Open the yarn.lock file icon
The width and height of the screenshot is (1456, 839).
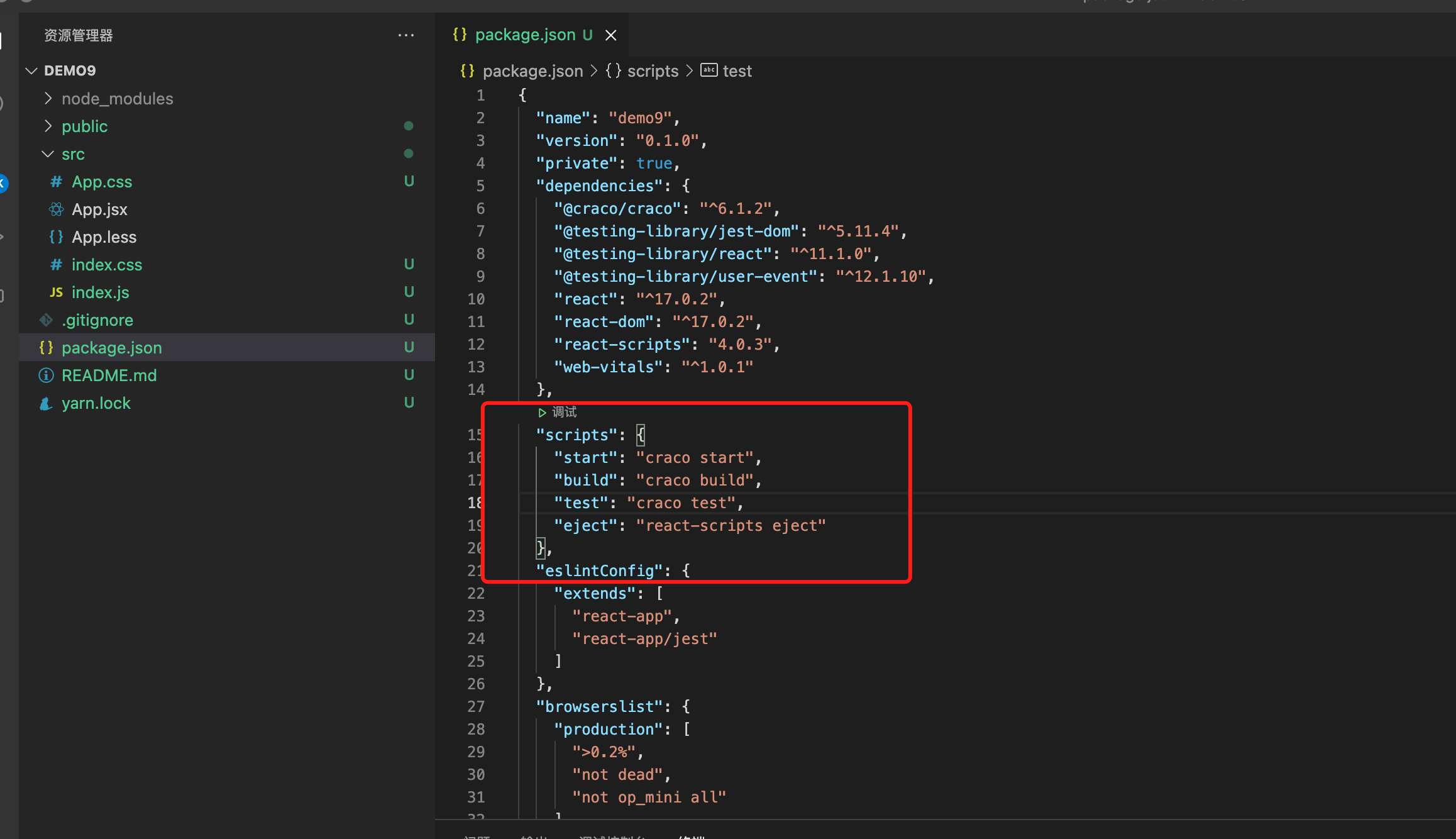click(46, 403)
